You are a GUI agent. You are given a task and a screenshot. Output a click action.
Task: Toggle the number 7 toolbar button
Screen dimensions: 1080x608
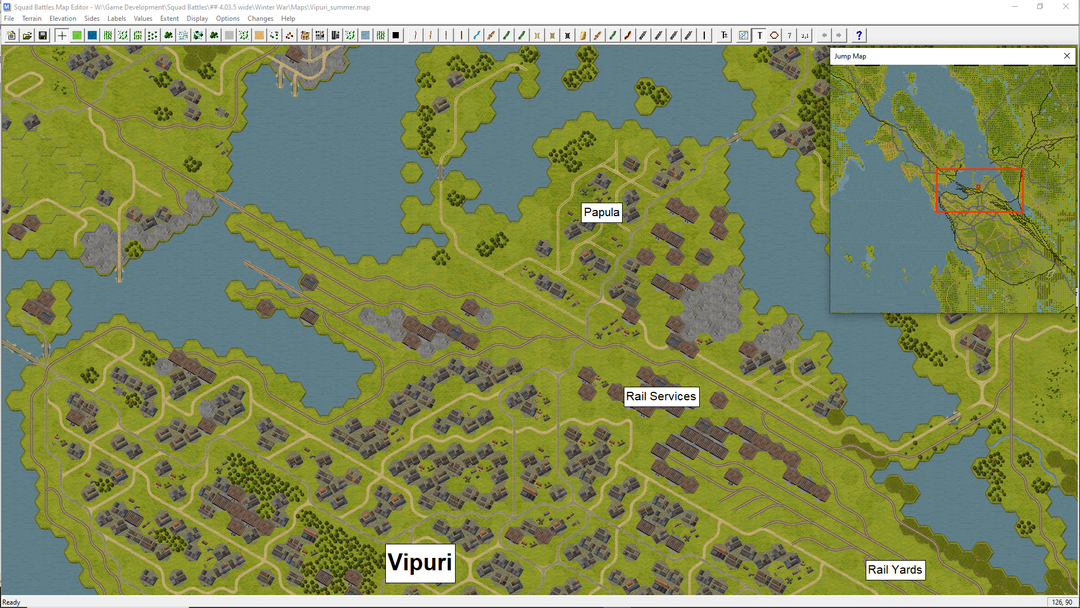pyautogui.click(x=790, y=35)
